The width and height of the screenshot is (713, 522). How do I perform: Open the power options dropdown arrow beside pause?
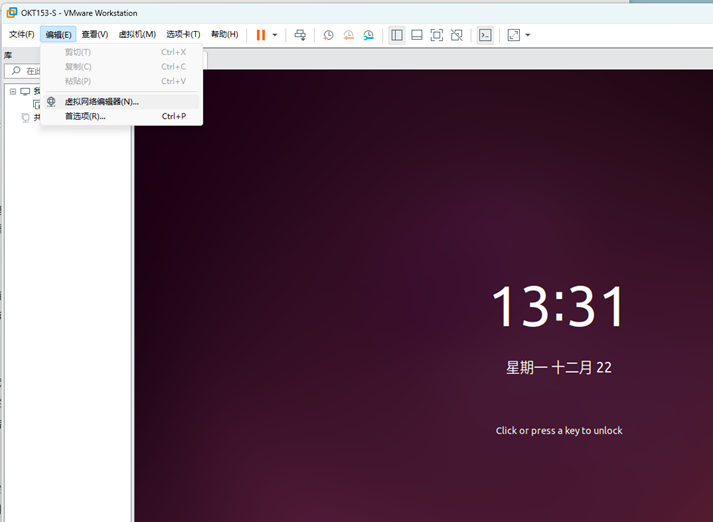275,35
